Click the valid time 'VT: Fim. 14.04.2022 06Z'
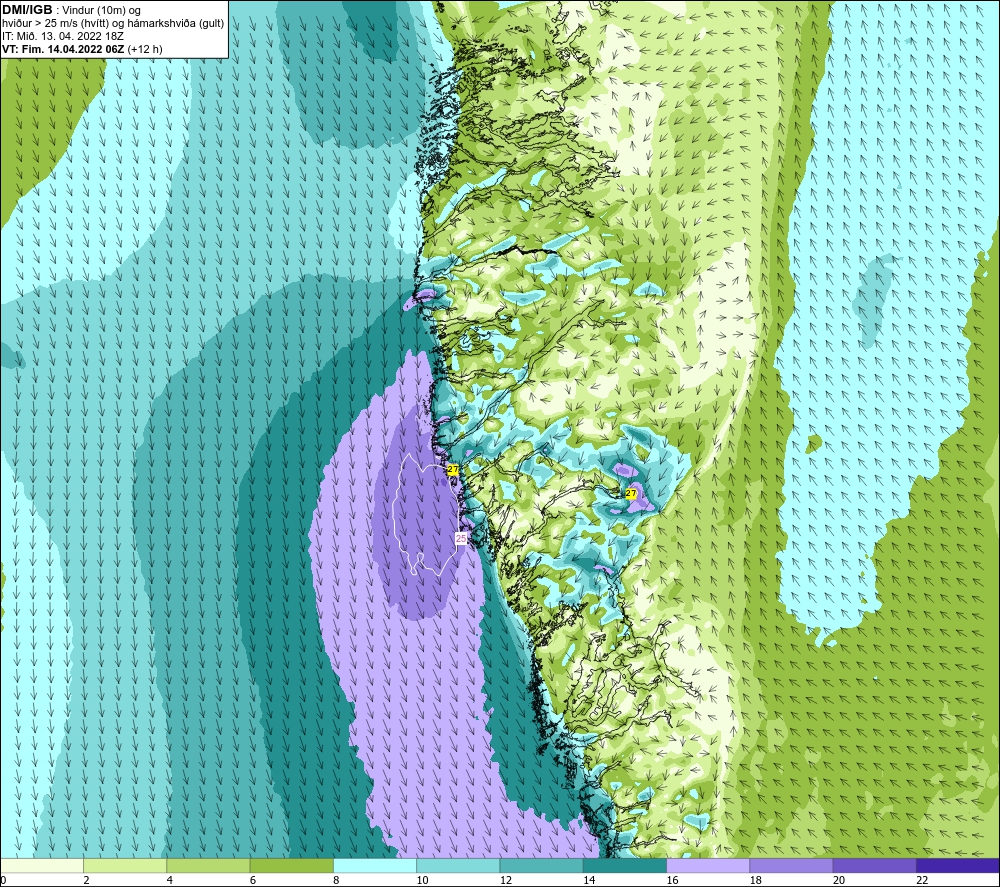1000x887 pixels. 63,49
